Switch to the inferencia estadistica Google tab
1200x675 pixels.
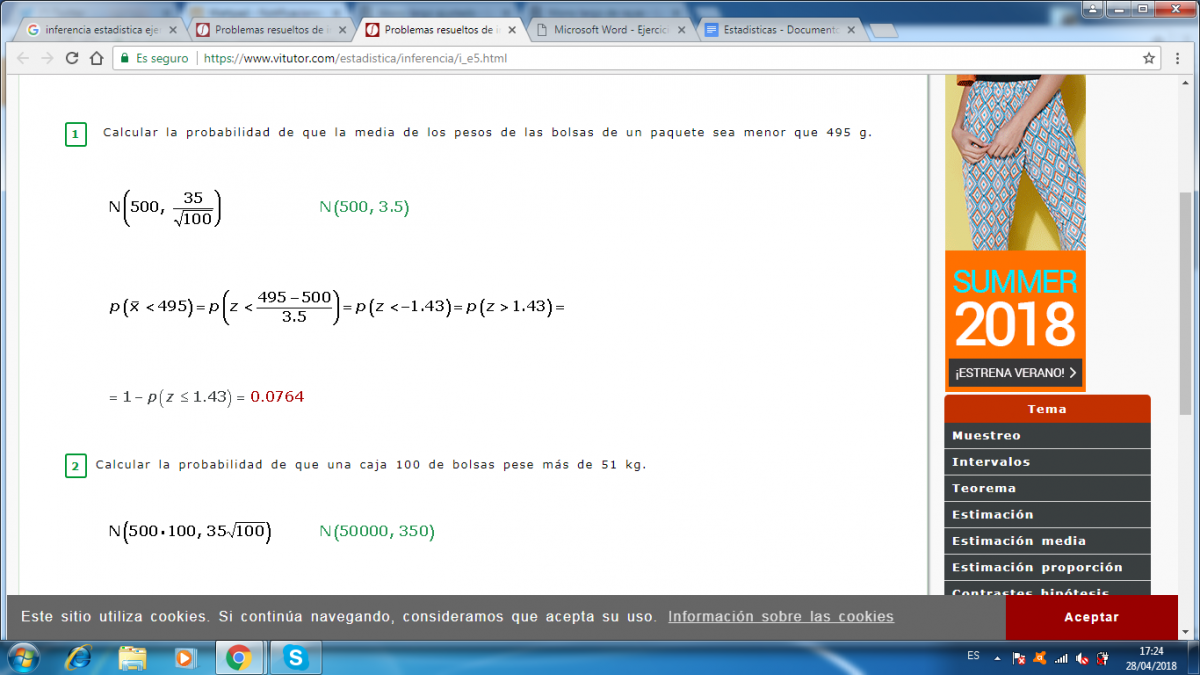pos(97,30)
